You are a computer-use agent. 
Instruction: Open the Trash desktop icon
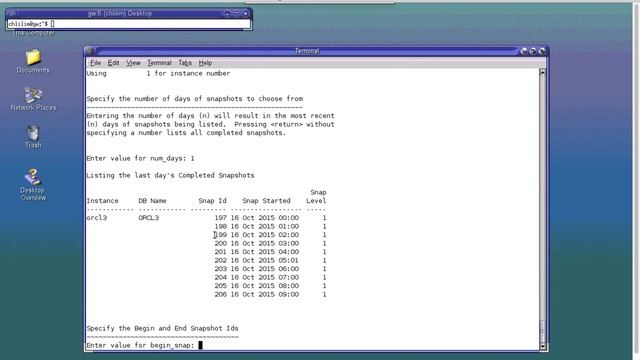tap(33, 137)
